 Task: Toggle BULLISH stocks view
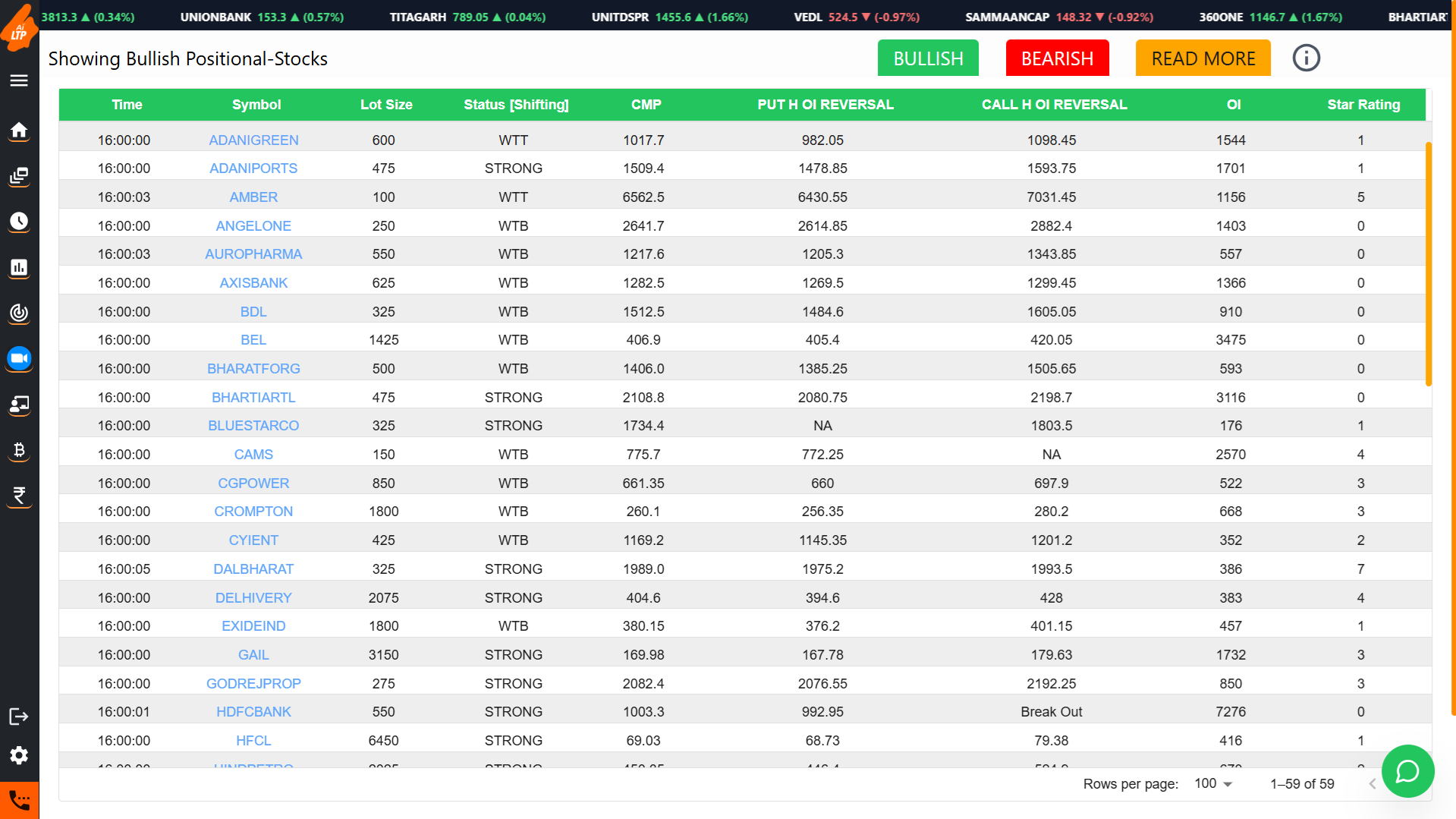tap(927, 58)
